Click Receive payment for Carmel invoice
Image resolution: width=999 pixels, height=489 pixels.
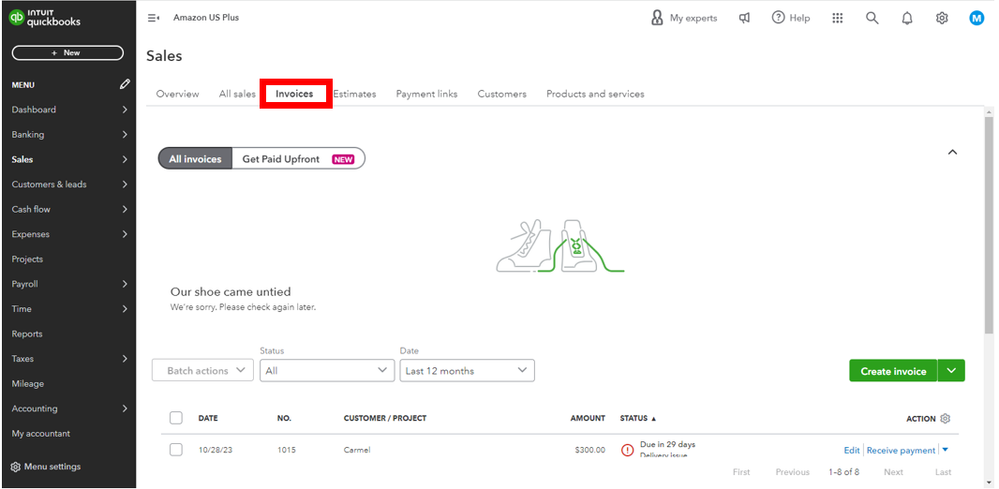[901, 450]
